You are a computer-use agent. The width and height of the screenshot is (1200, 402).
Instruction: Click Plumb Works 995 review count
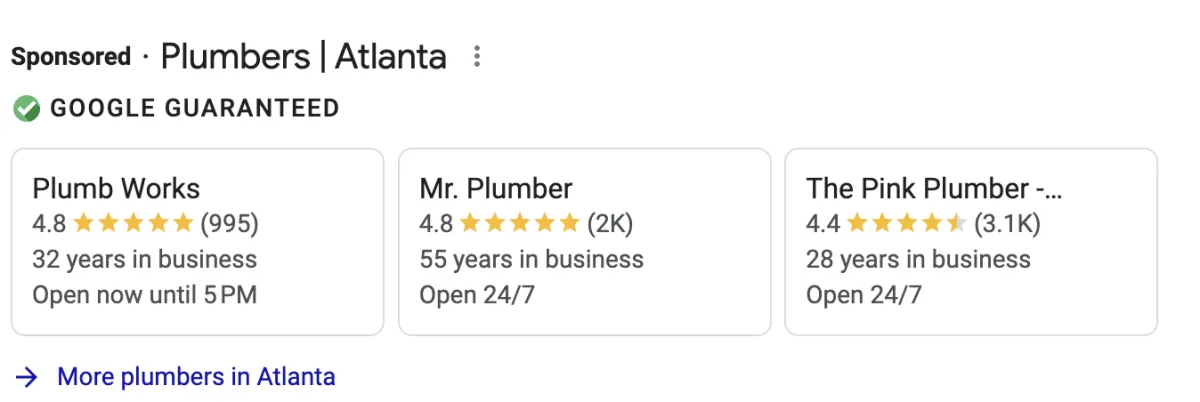tap(229, 223)
